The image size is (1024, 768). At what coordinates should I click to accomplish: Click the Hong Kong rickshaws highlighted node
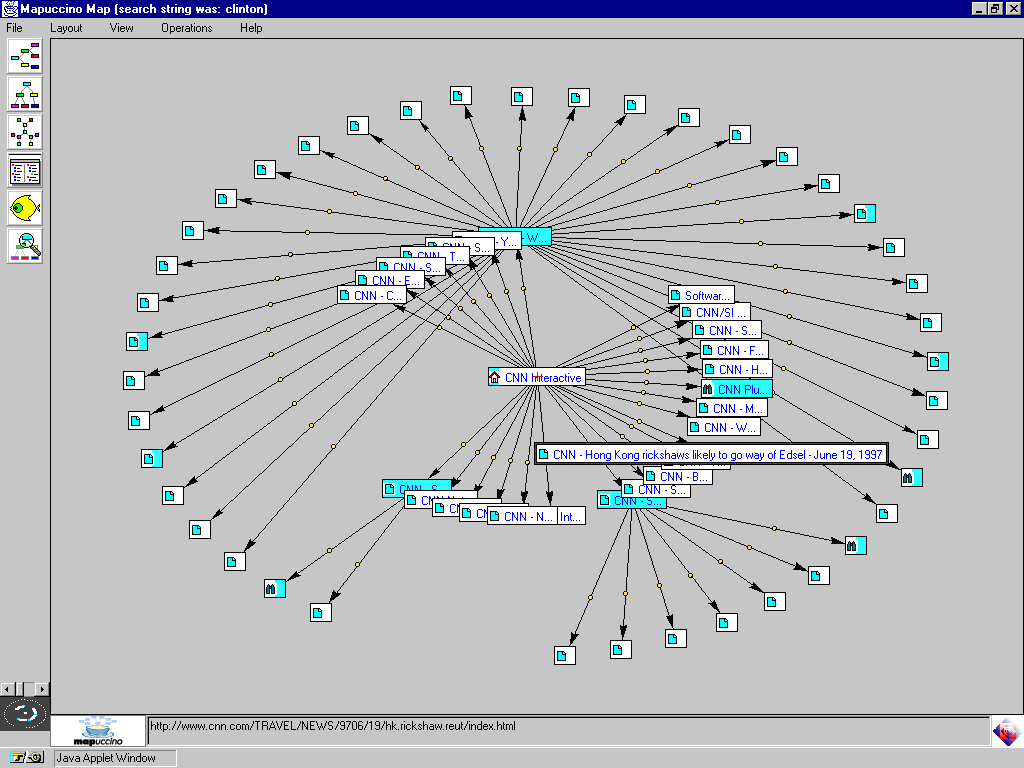(711, 455)
